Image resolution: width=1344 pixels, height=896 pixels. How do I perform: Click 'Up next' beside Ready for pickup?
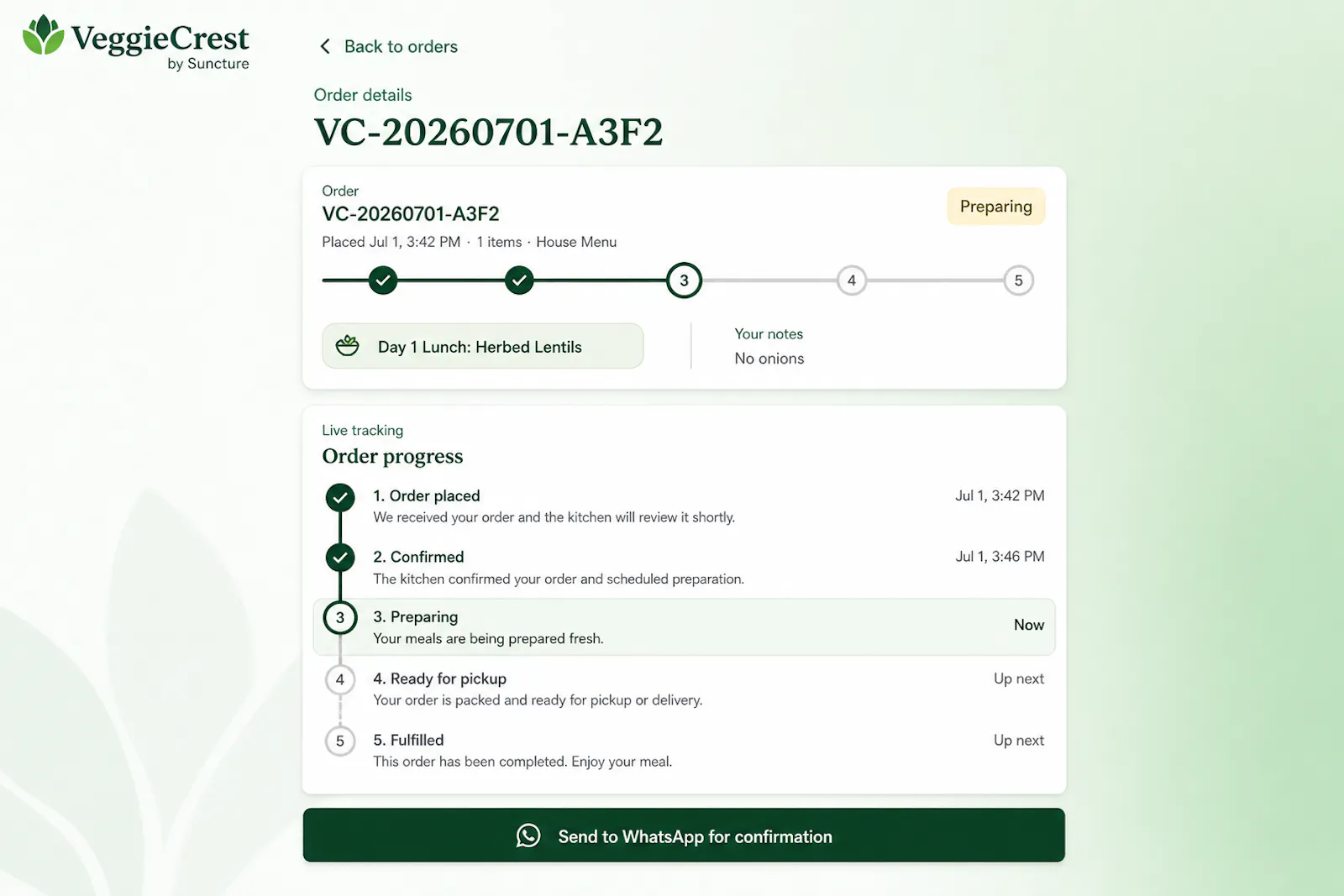click(1019, 679)
